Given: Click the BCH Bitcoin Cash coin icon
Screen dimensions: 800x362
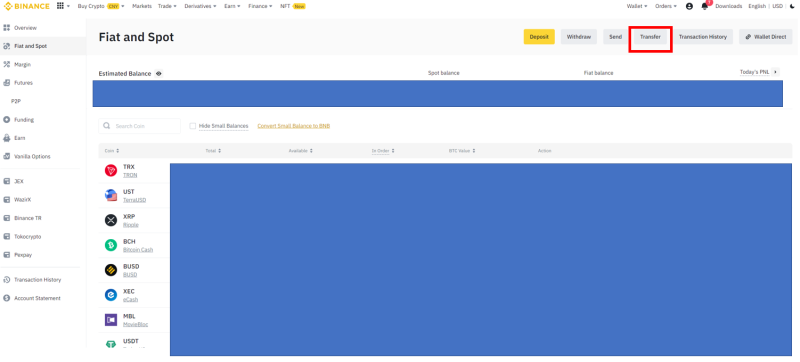Looking at the screenshot, I should pos(111,245).
